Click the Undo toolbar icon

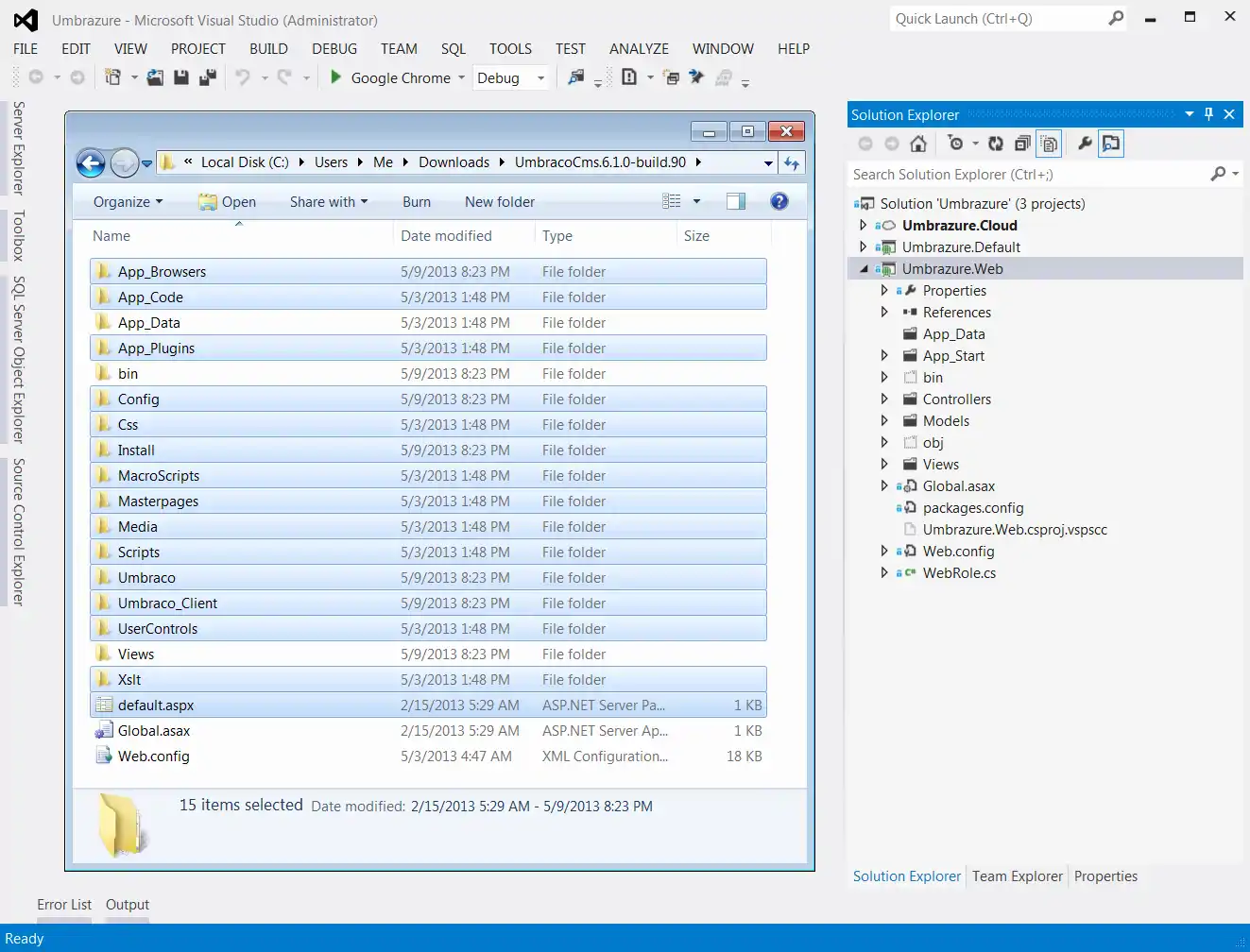(x=243, y=77)
